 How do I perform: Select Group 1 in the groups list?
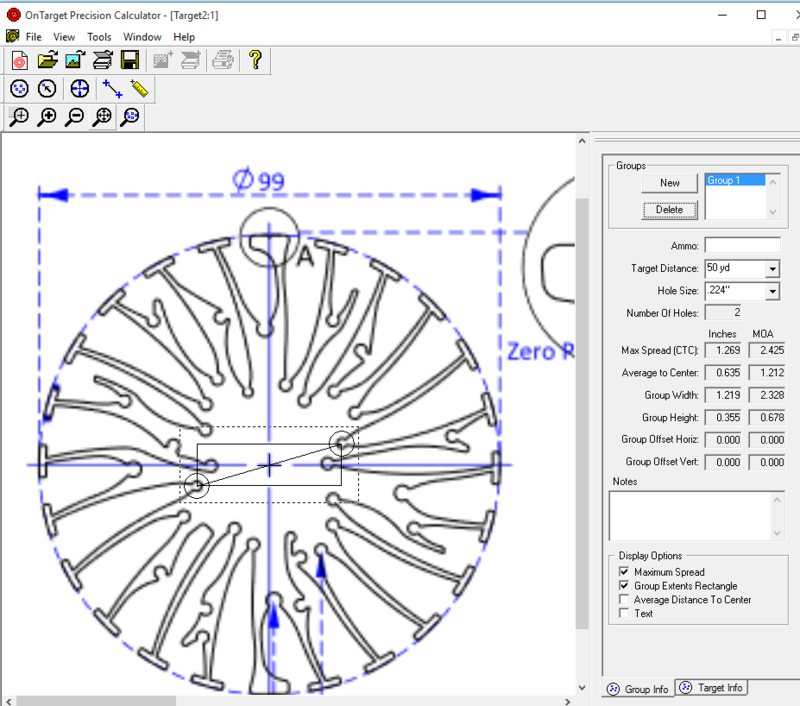point(735,180)
